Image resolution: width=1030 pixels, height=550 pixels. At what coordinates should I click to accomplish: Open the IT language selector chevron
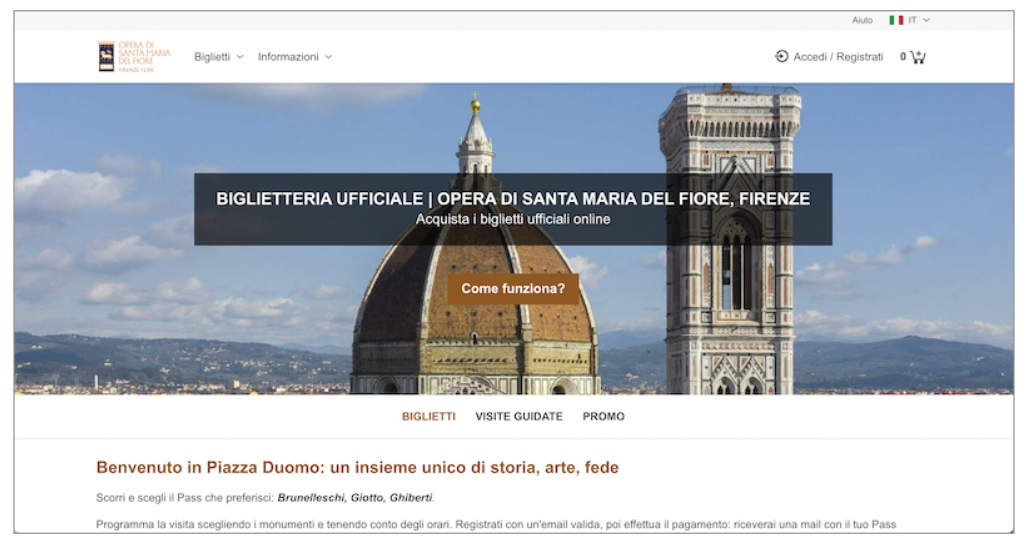coord(926,20)
